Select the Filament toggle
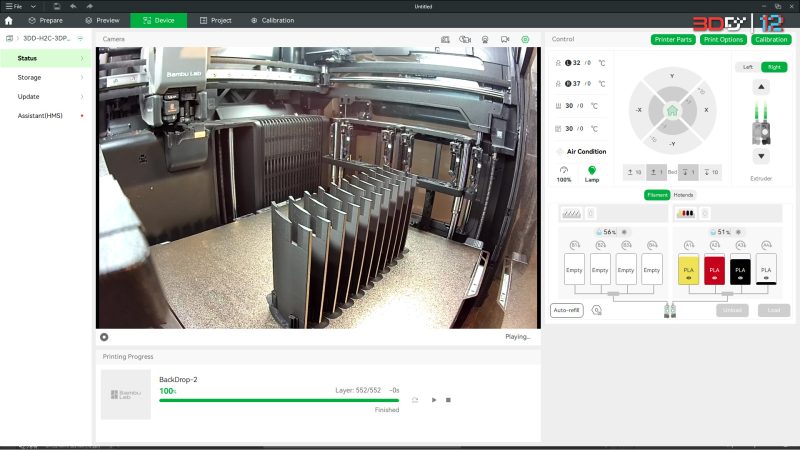 pyautogui.click(x=657, y=194)
